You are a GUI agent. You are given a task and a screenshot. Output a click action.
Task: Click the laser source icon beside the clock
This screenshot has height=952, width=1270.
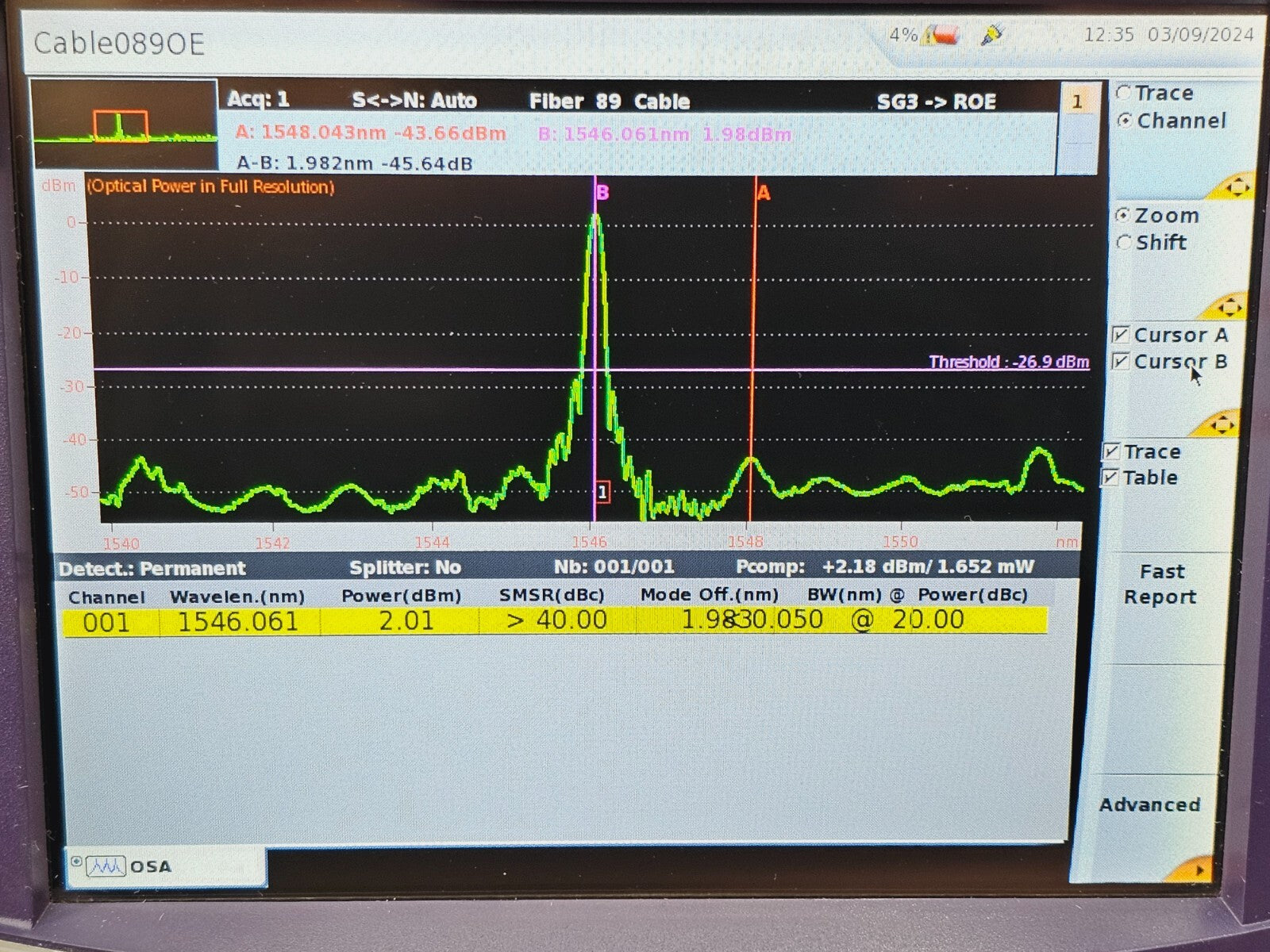pyautogui.click(x=990, y=33)
